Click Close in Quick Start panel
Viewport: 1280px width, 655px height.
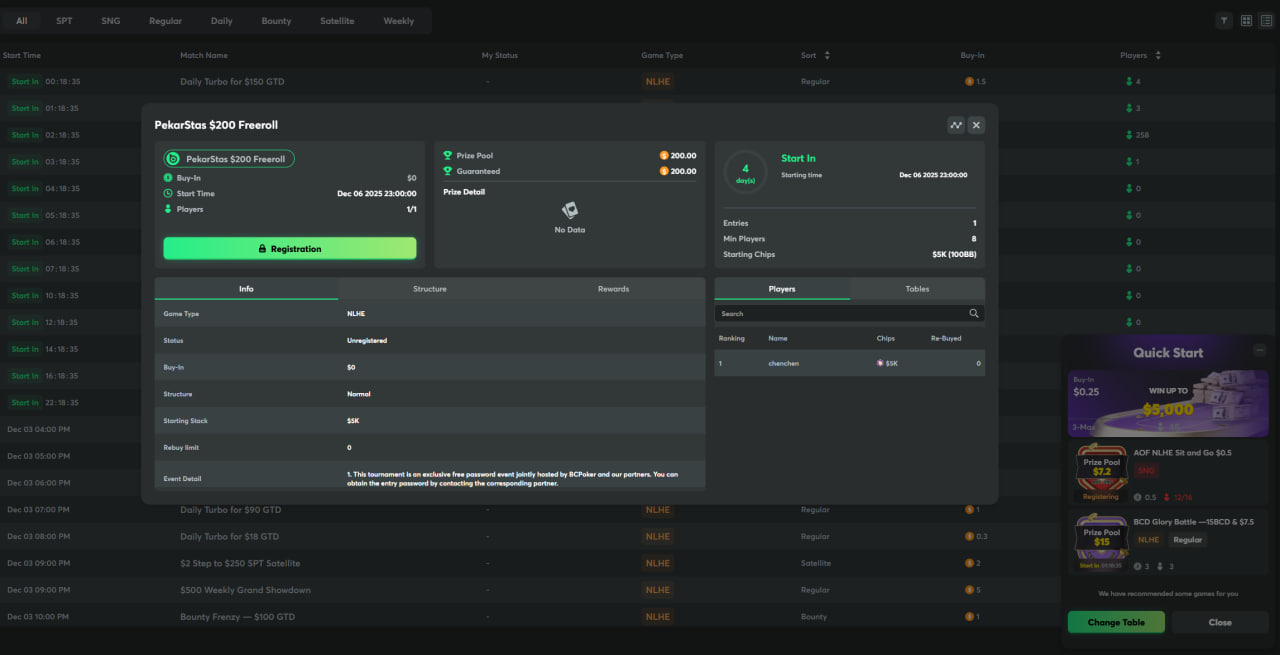click(x=1219, y=622)
